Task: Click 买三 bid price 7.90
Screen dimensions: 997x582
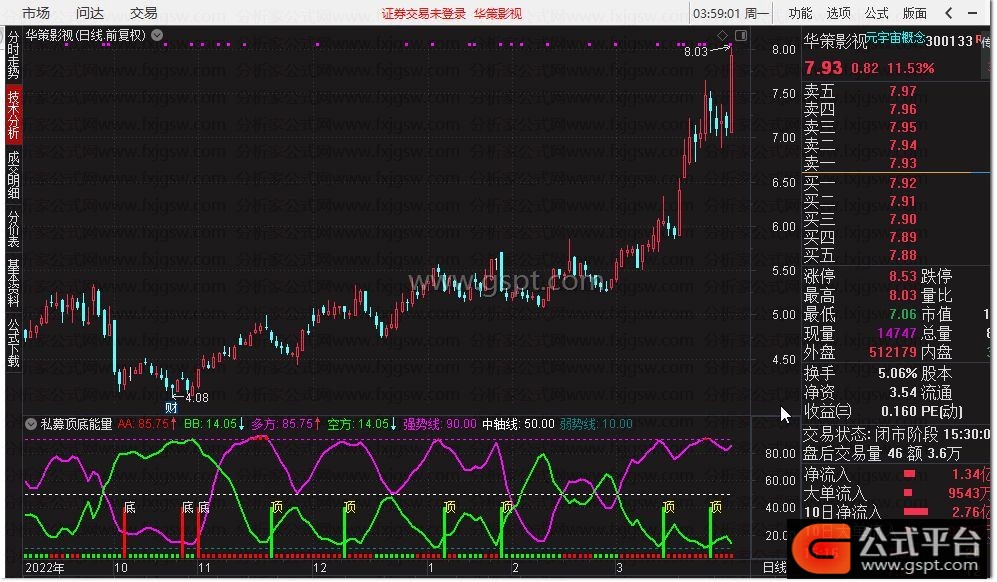Action: [902, 219]
